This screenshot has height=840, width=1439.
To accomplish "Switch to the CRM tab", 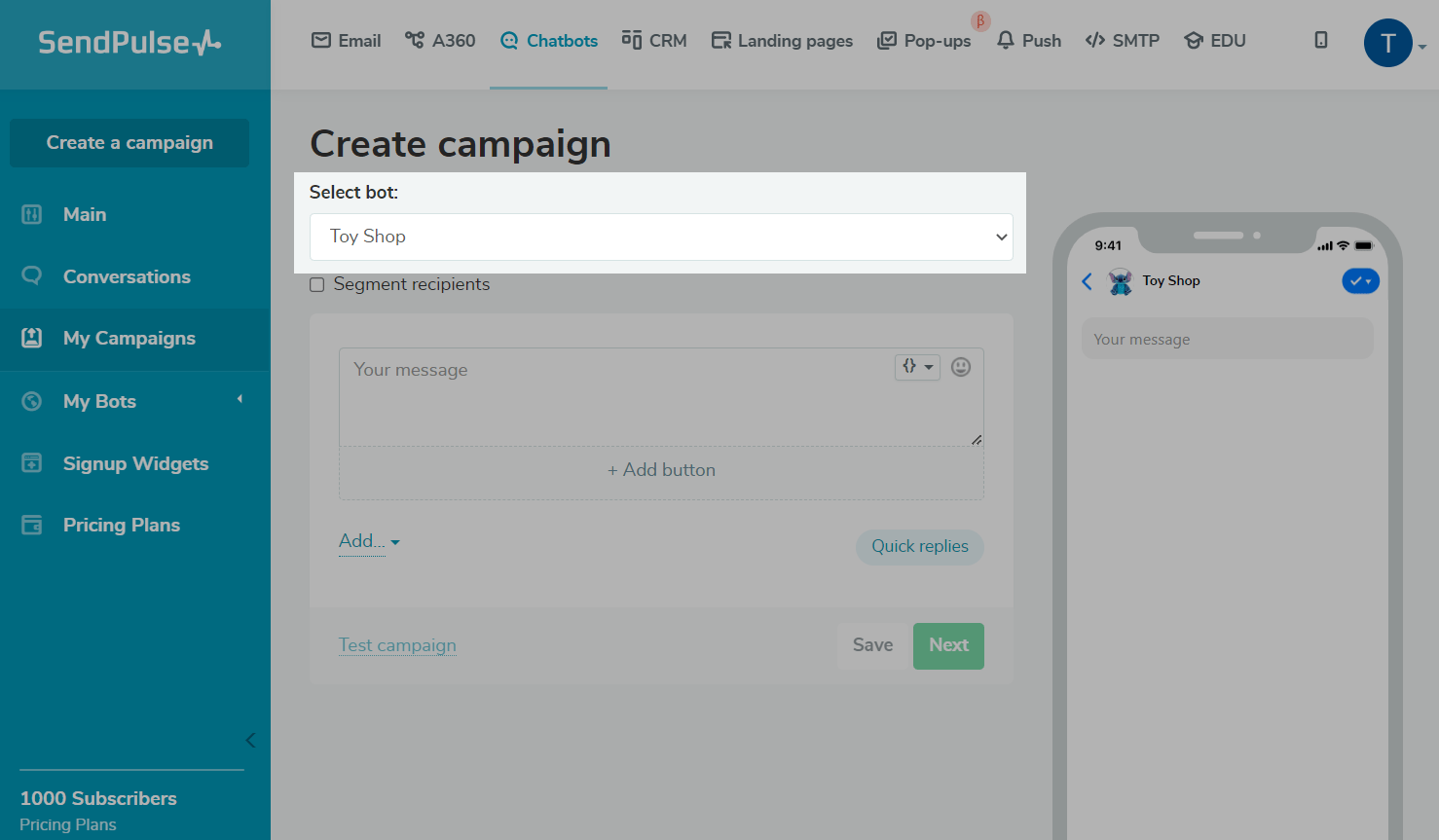I will tap(654, 41).
